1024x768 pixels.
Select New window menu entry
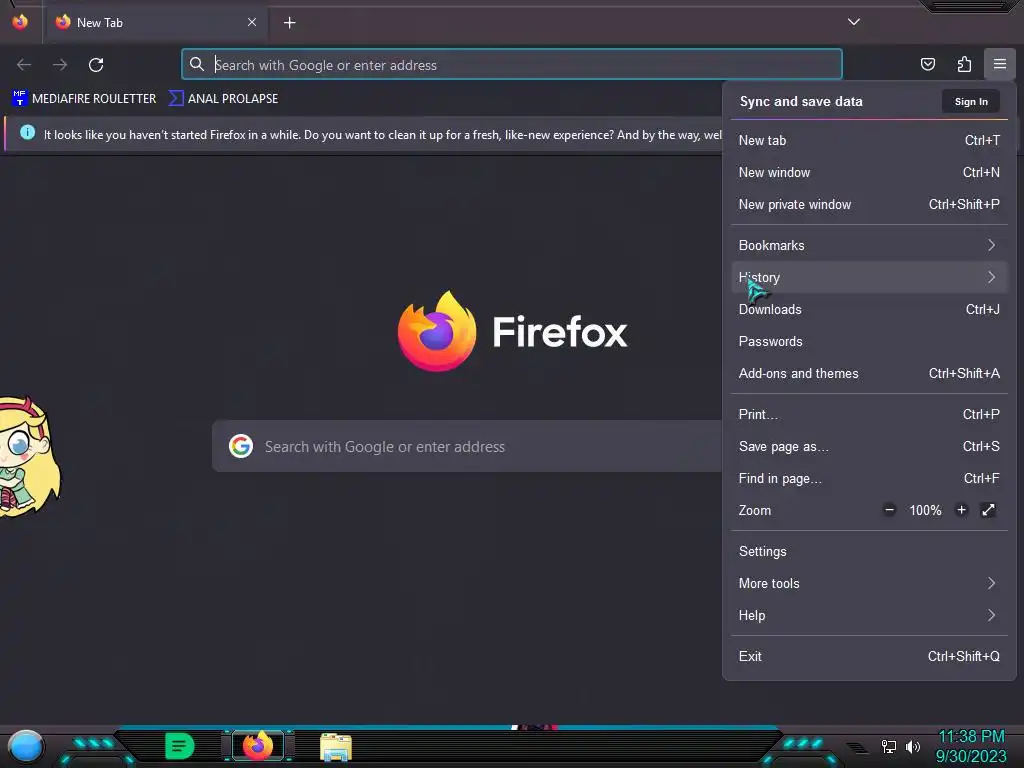coord(869,172)
